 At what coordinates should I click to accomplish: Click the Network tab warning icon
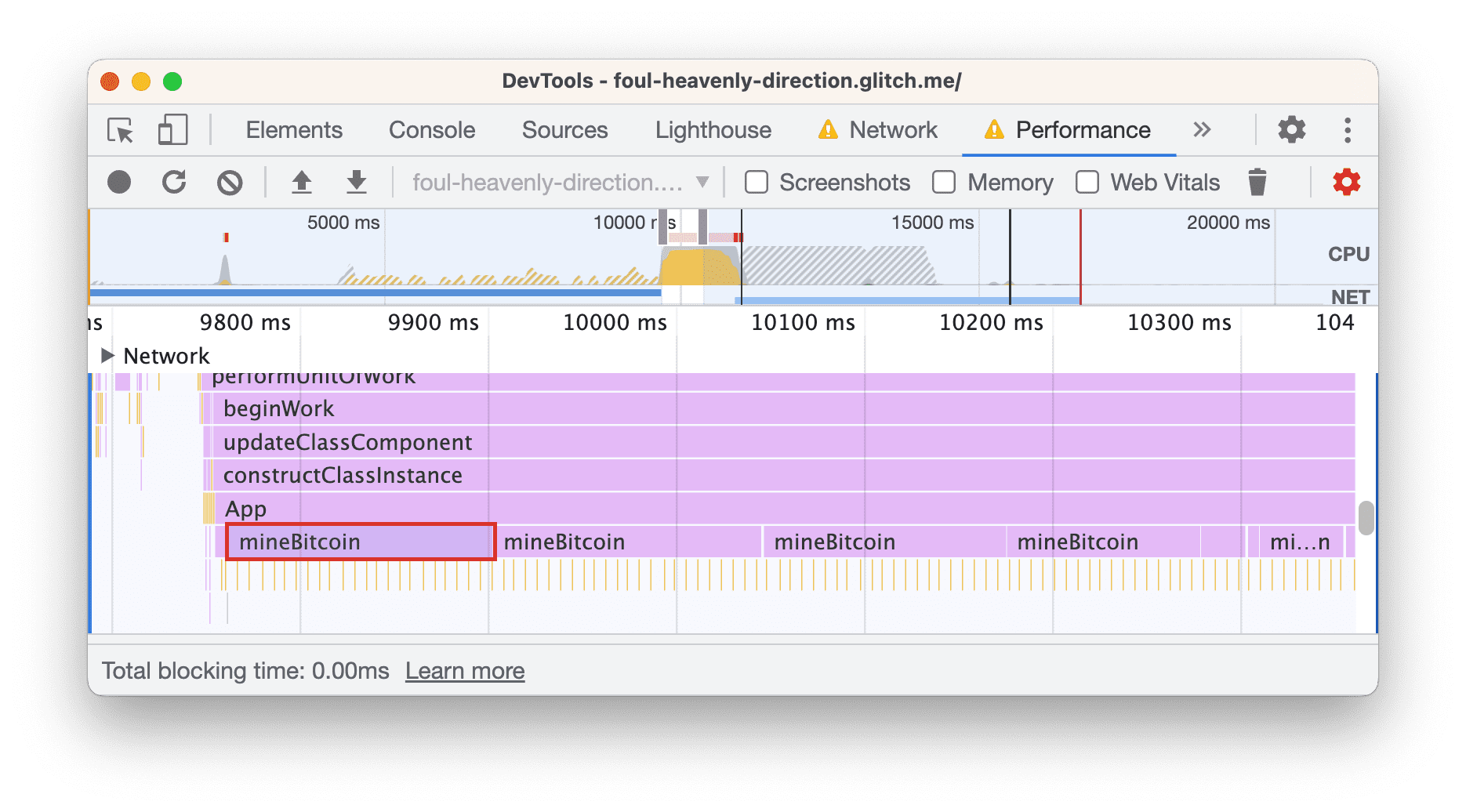click(828, 130)
